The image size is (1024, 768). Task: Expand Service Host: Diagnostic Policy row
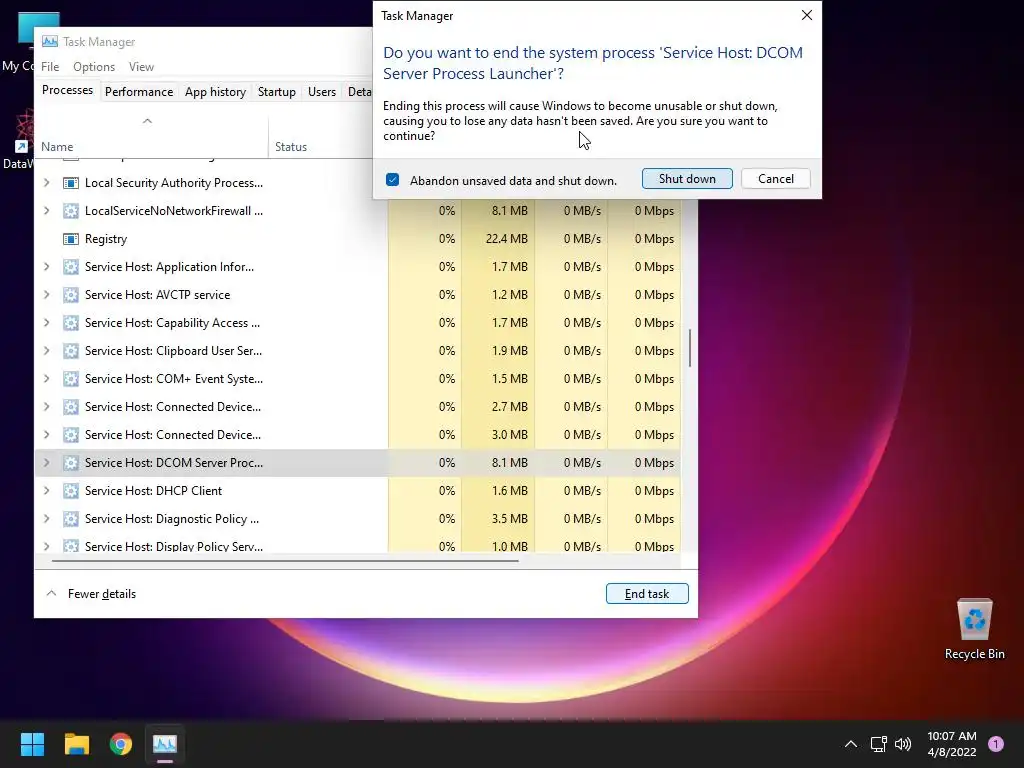coord(46,519)
